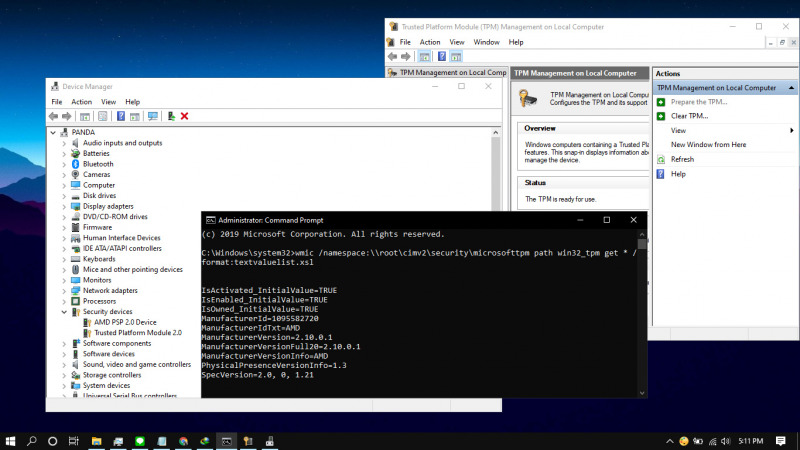The width and height of the screenshot is (800, 450).
Task: Switch to Command Prompt taskbar icon
Action: point(227,441)
